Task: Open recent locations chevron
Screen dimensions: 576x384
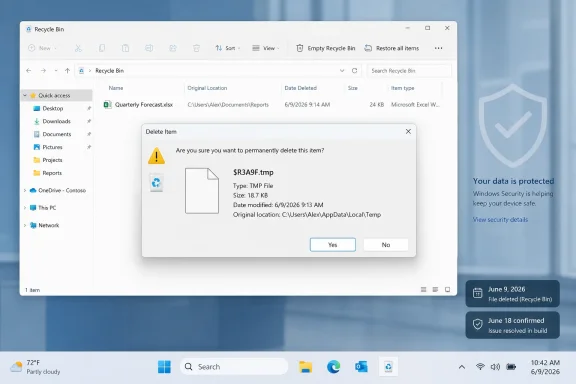Action: coord(56,71)
